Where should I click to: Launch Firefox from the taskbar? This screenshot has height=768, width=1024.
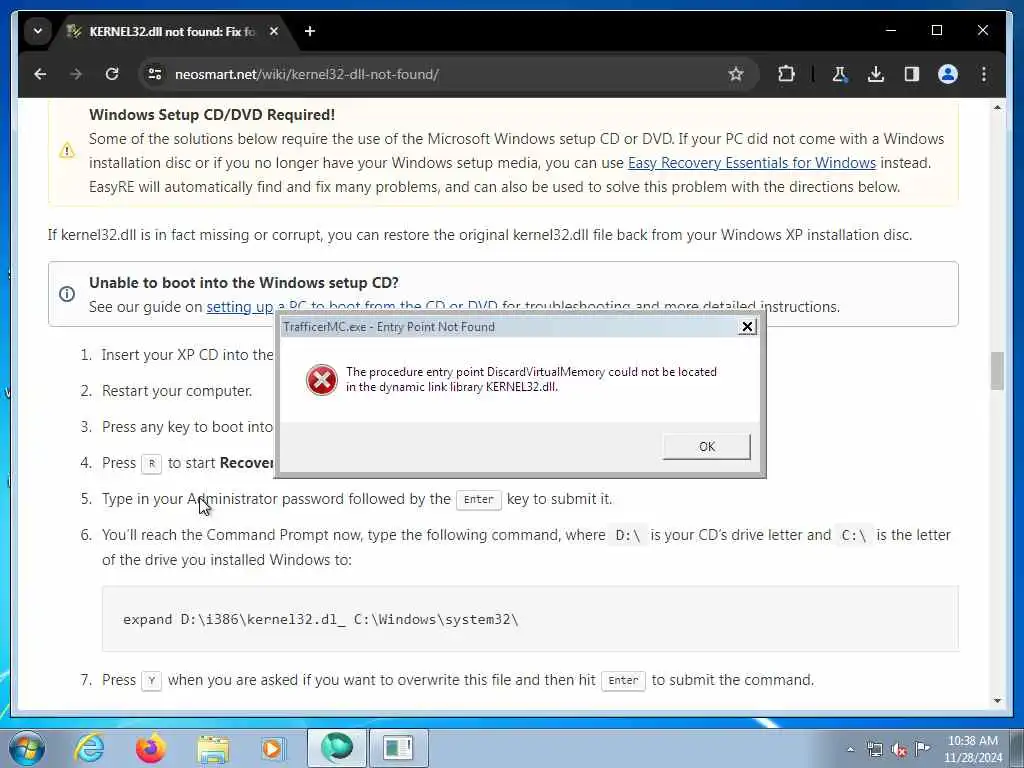[x=151, y=748]
